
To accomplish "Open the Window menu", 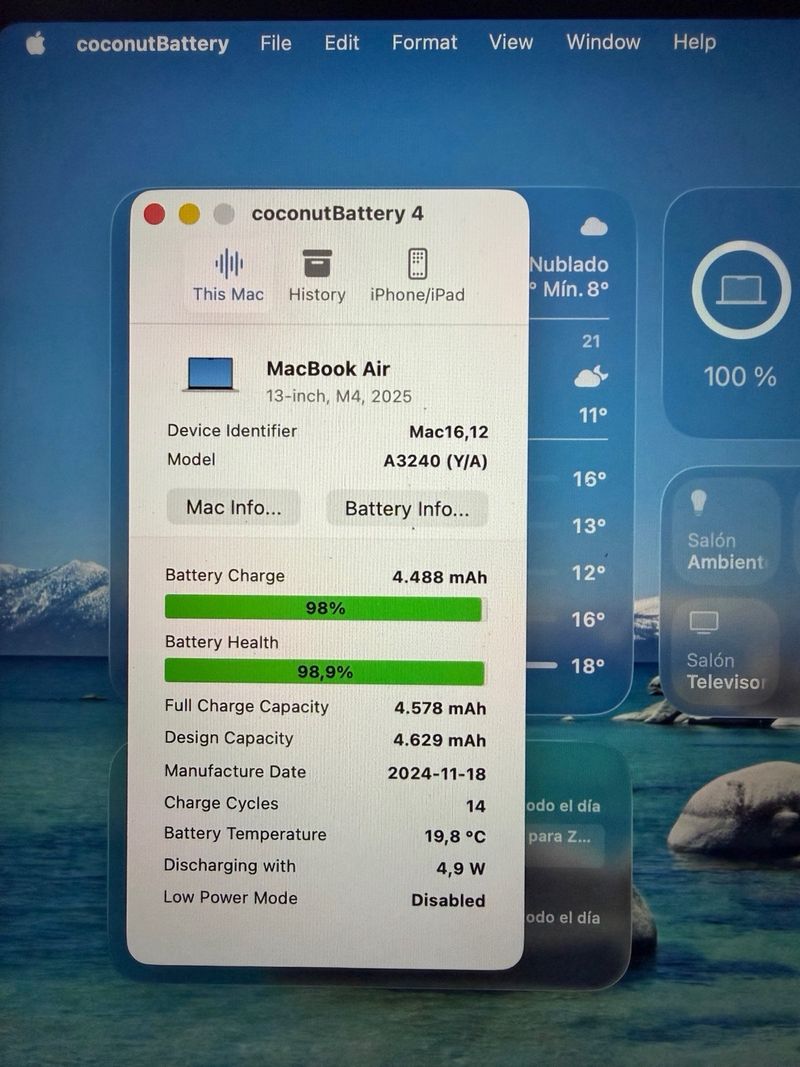I will point(603,42).
